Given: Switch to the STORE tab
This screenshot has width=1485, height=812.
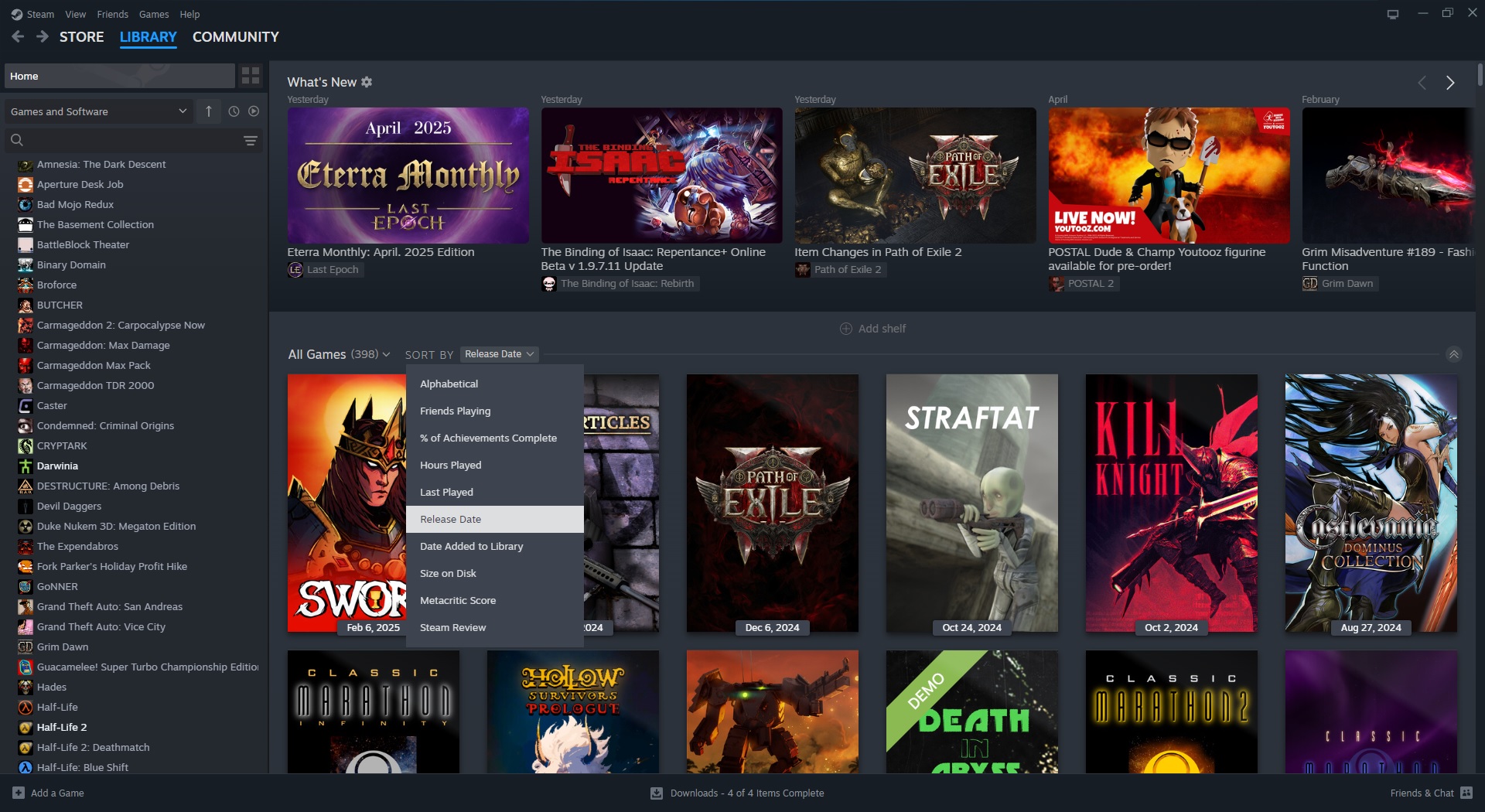Looking at the screenshot, I should pos(82,37).
